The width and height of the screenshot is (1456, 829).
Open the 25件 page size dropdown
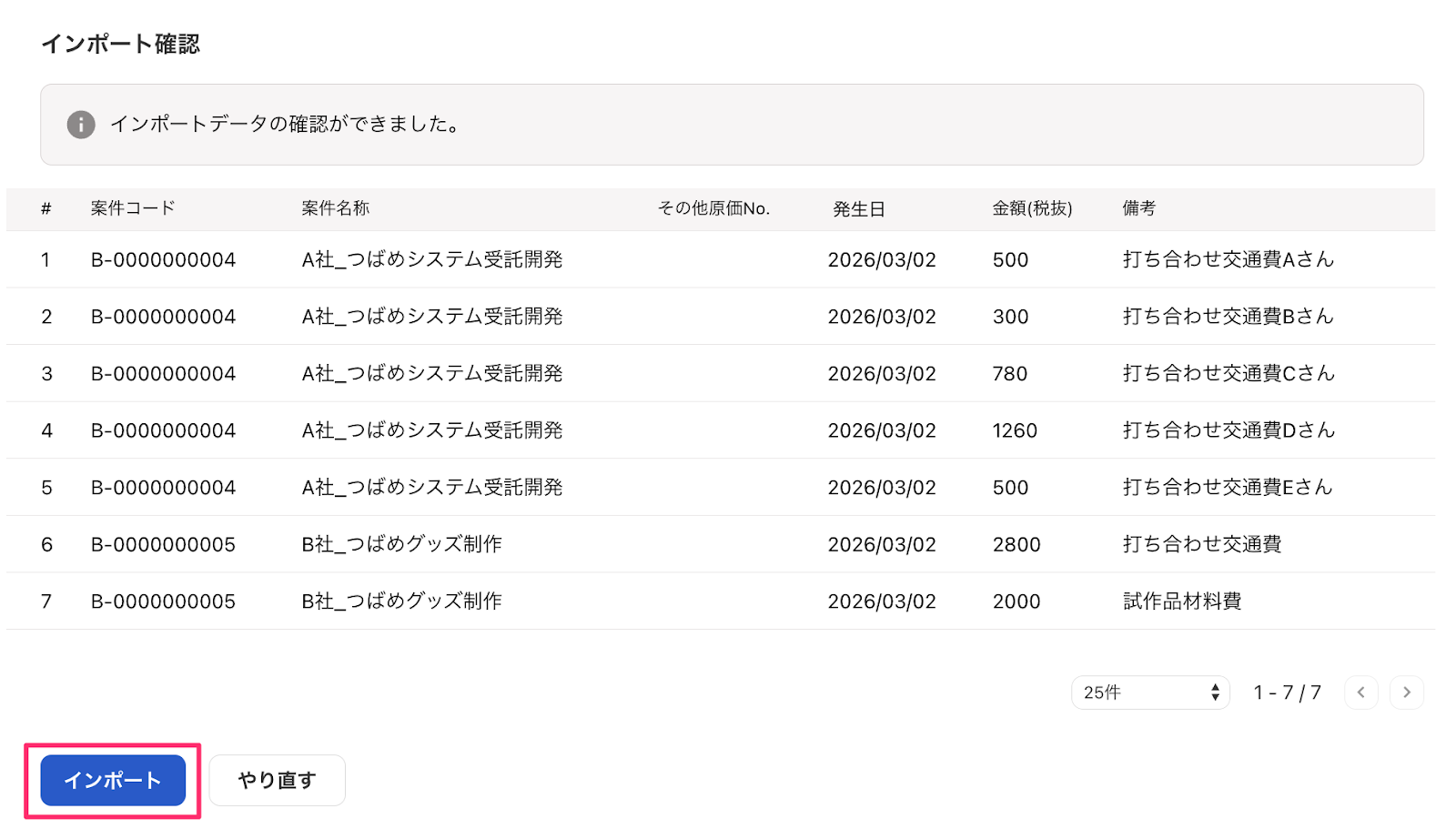click(x=1150, y=693)
